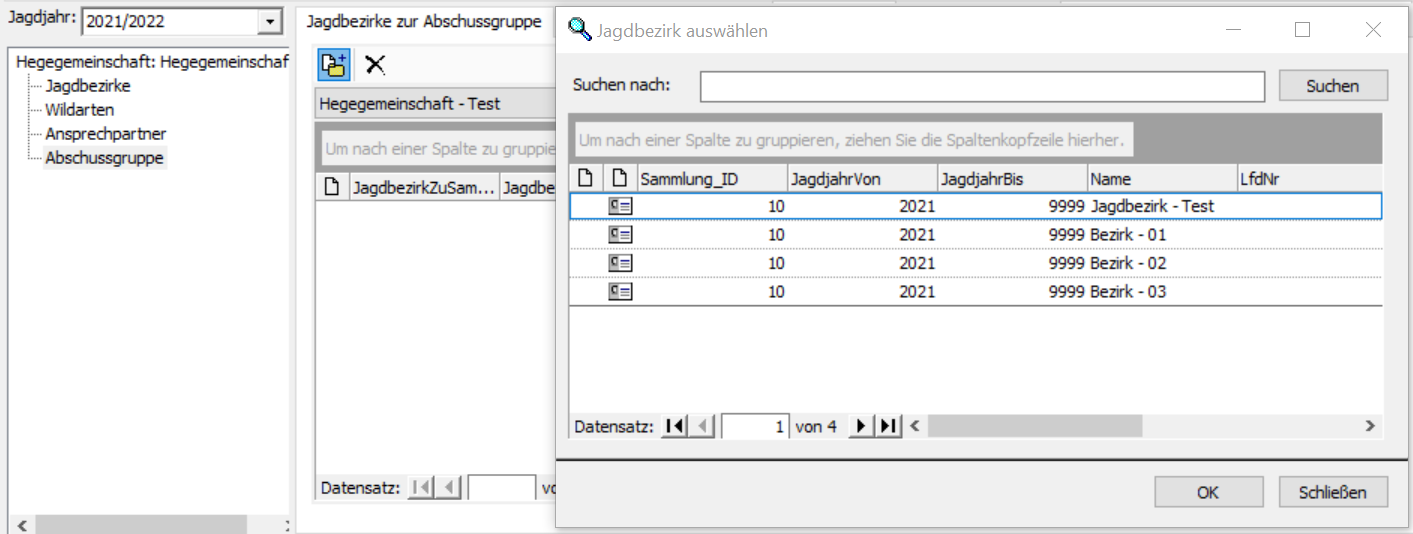This screenshot has height=534, width=1413.
Task: Click the delete X toolbar icon
Action: pyautogui.click(x=375, y=65)
